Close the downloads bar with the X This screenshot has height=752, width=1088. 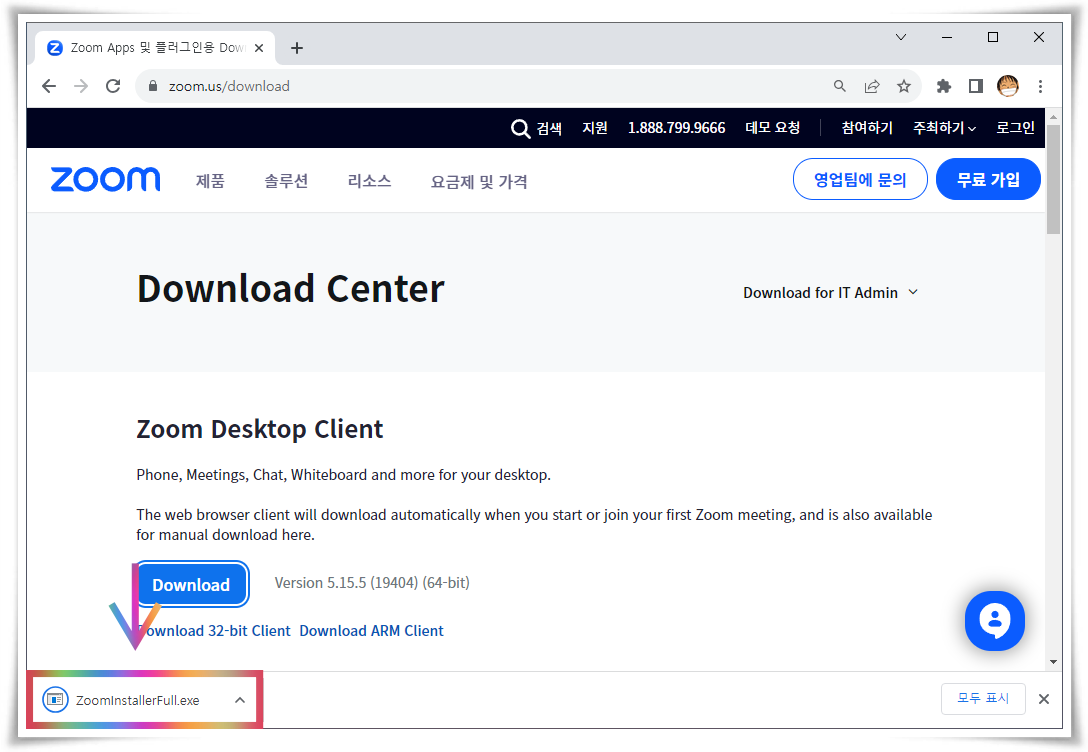click(1044, 699)
